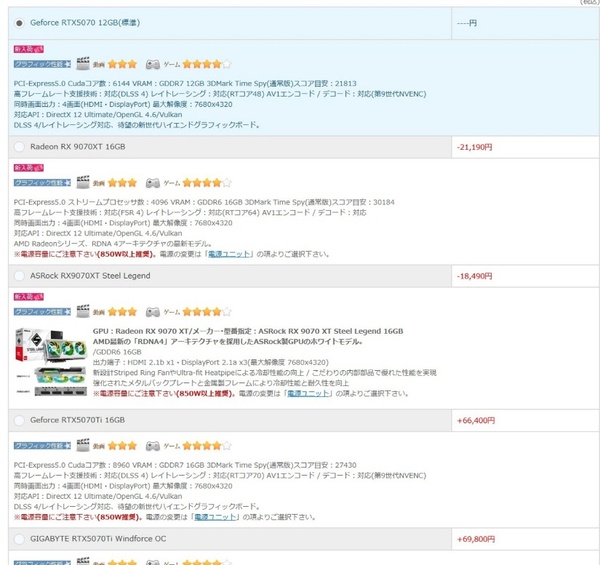This screenshot has width=600, height=565.
Task: Open 電源ユニット link under Radeon RX 9070XT 16GB
Action: pos(229,254)
